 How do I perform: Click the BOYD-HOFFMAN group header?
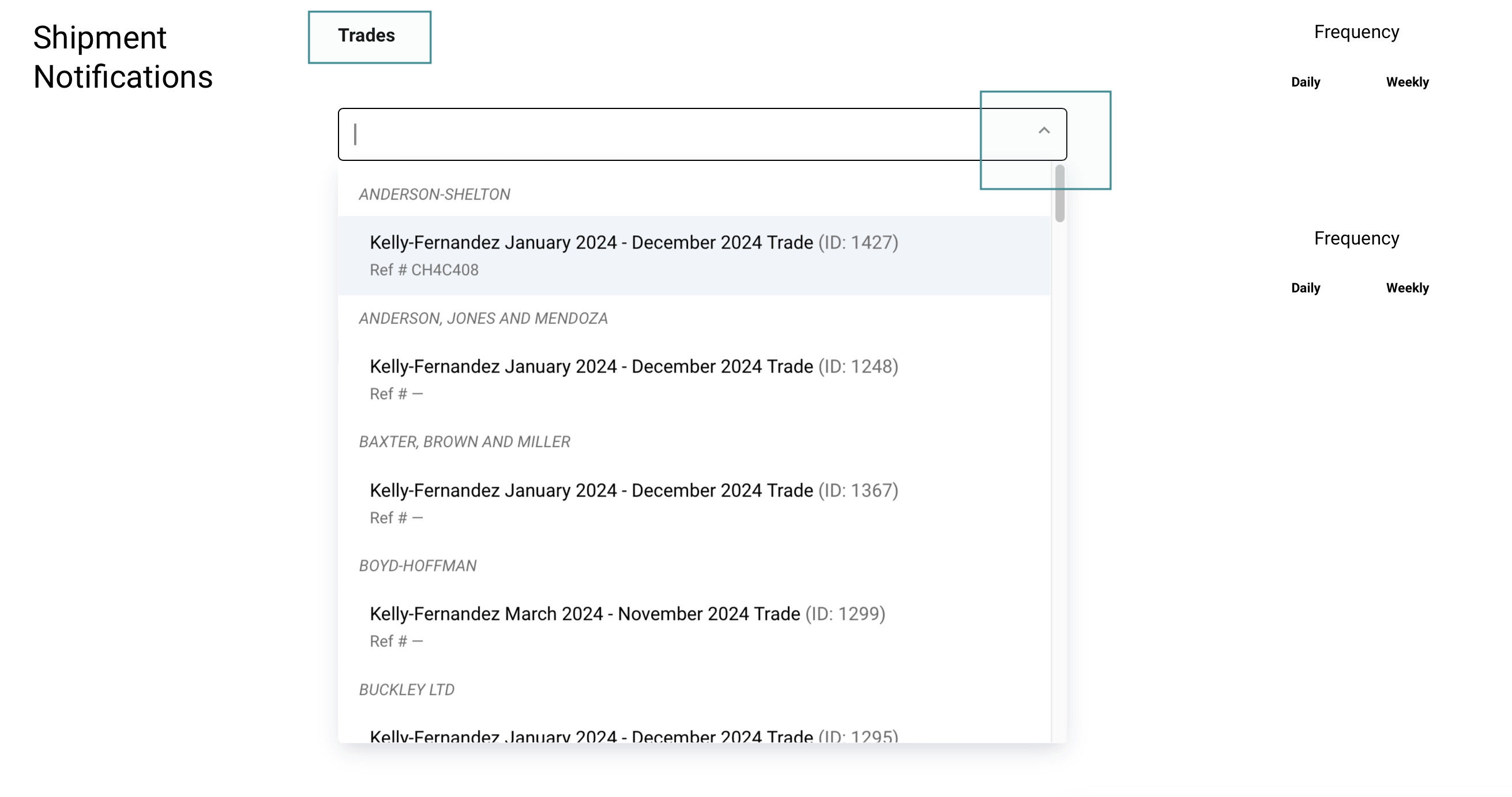418,566
